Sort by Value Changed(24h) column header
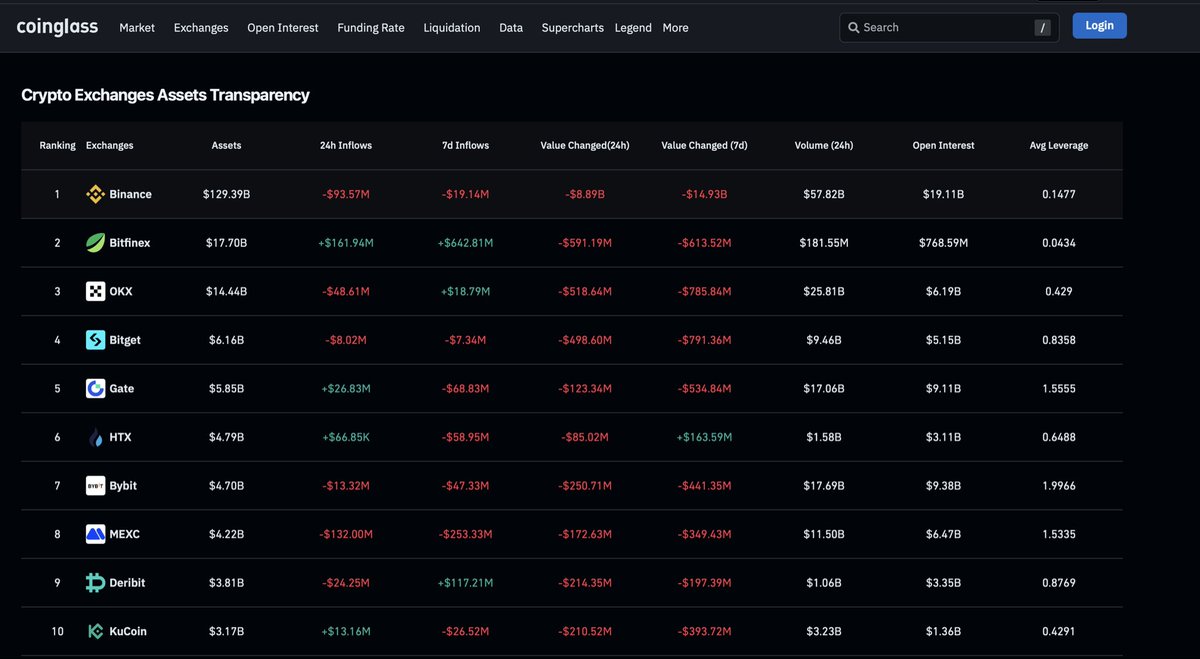The height and width of the screenshot is (659, 1200). click(585, 146)
